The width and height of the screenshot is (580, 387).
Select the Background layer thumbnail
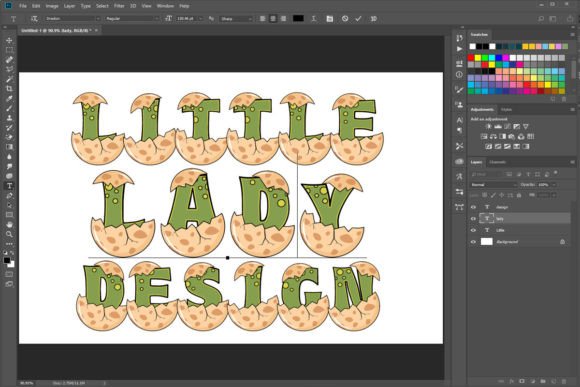pos(486,242)
